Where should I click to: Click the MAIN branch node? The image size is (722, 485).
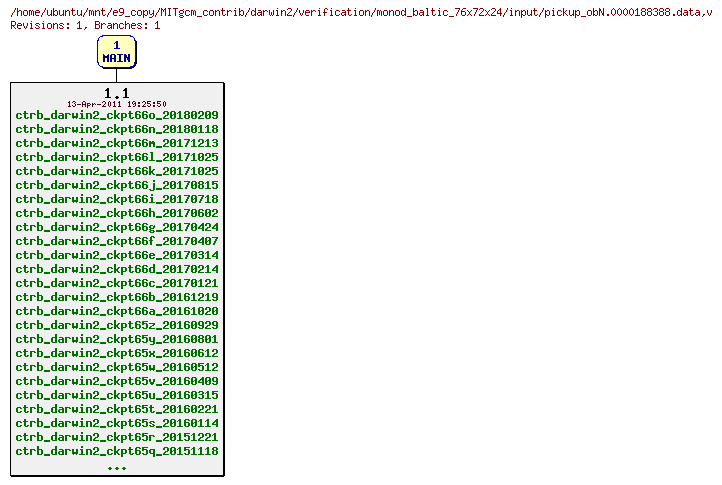[x=116, y=52]
